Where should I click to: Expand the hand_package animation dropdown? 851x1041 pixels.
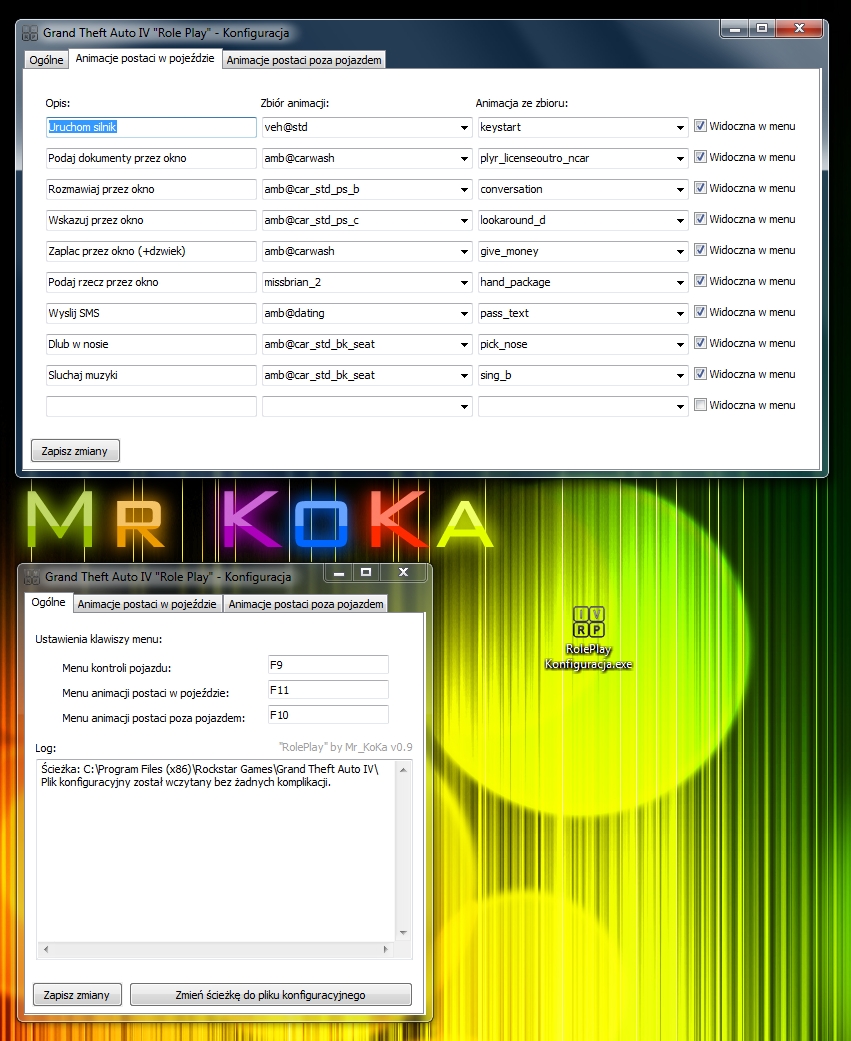pyautogui.click(x=680, y=282)
